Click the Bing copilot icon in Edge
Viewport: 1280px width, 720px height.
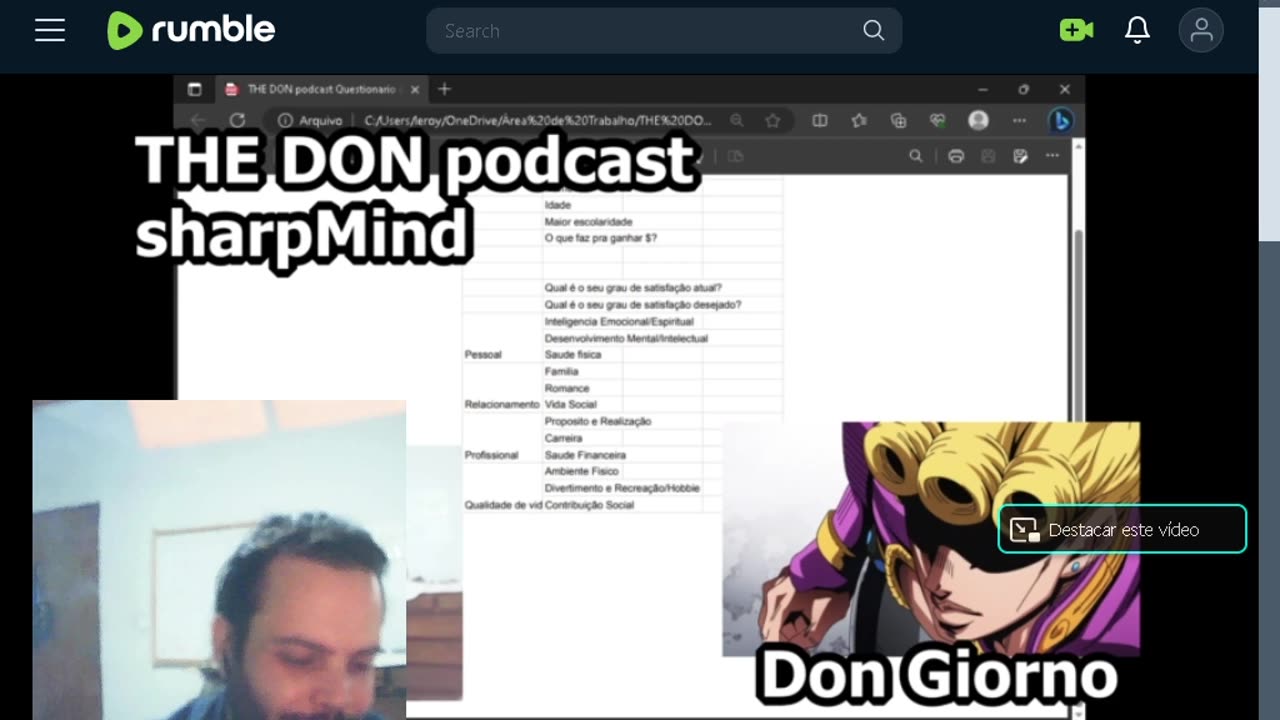point(1061,120)
